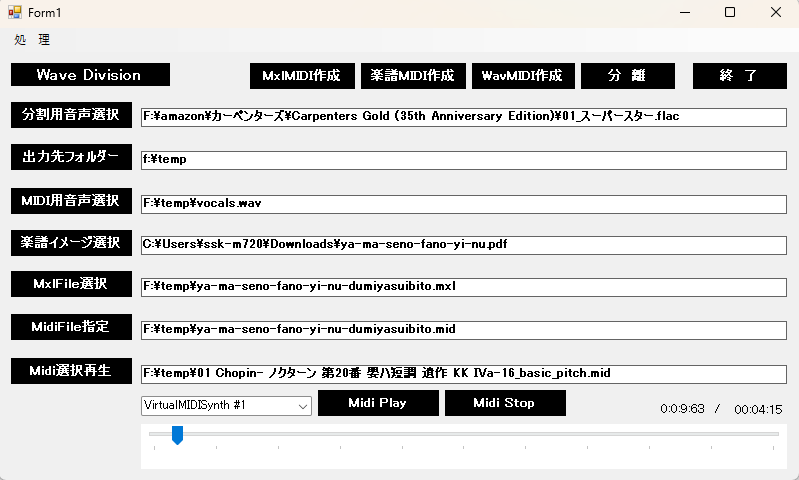Click the 終了 button to exit
This screenshot has width=799, height=480.
point(739,76)
